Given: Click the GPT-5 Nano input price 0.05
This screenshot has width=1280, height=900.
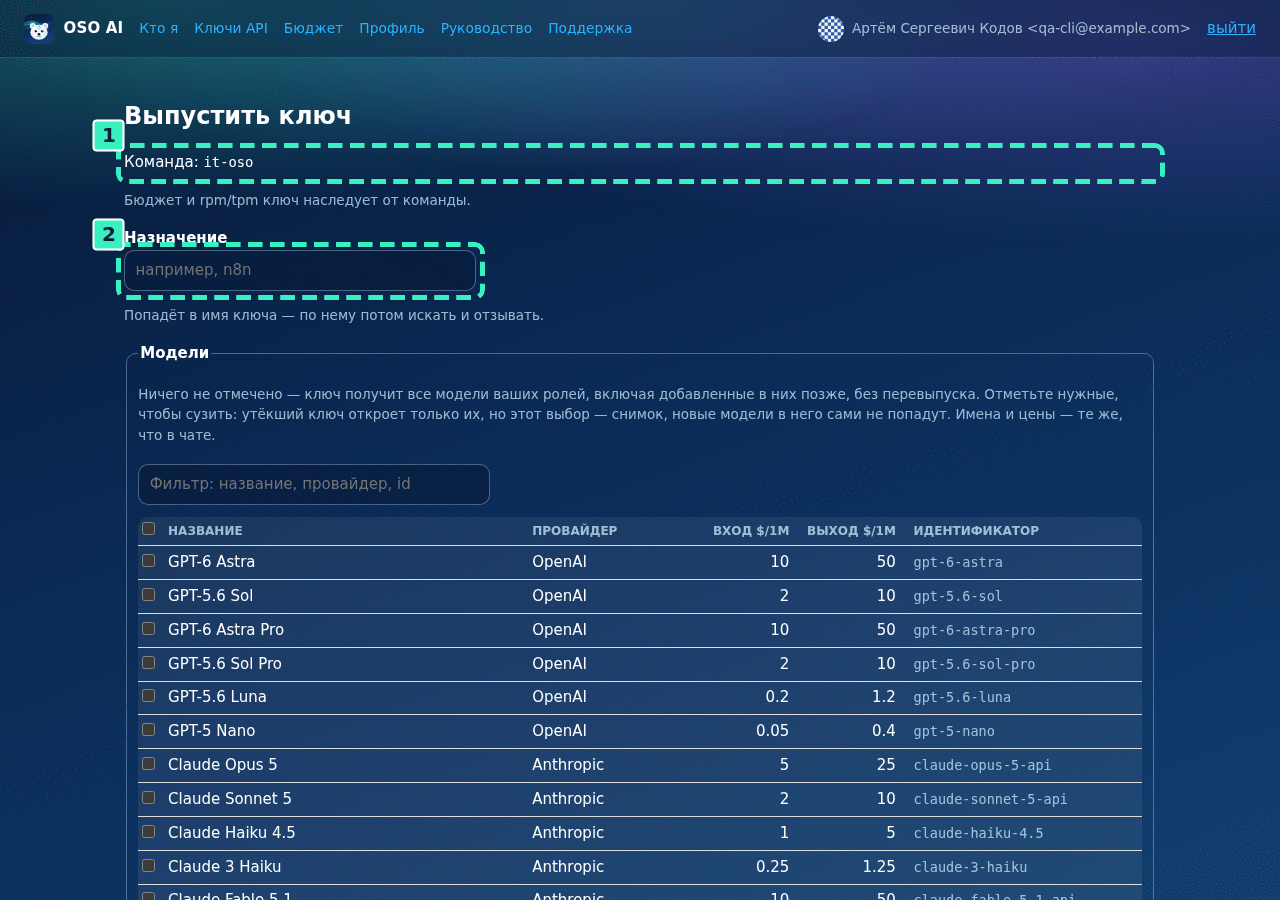Looking at the screenshot, I should pyautogui.click(x=772, y=731).
